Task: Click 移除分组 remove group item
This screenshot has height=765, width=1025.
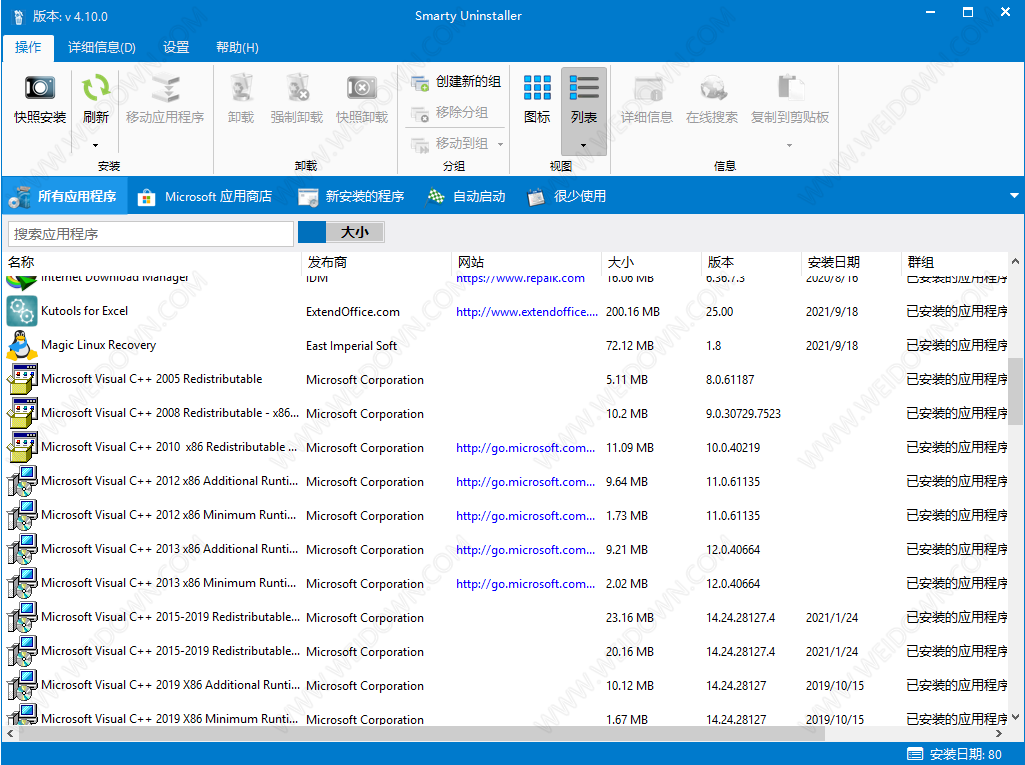Action: [x=450, y=112]
